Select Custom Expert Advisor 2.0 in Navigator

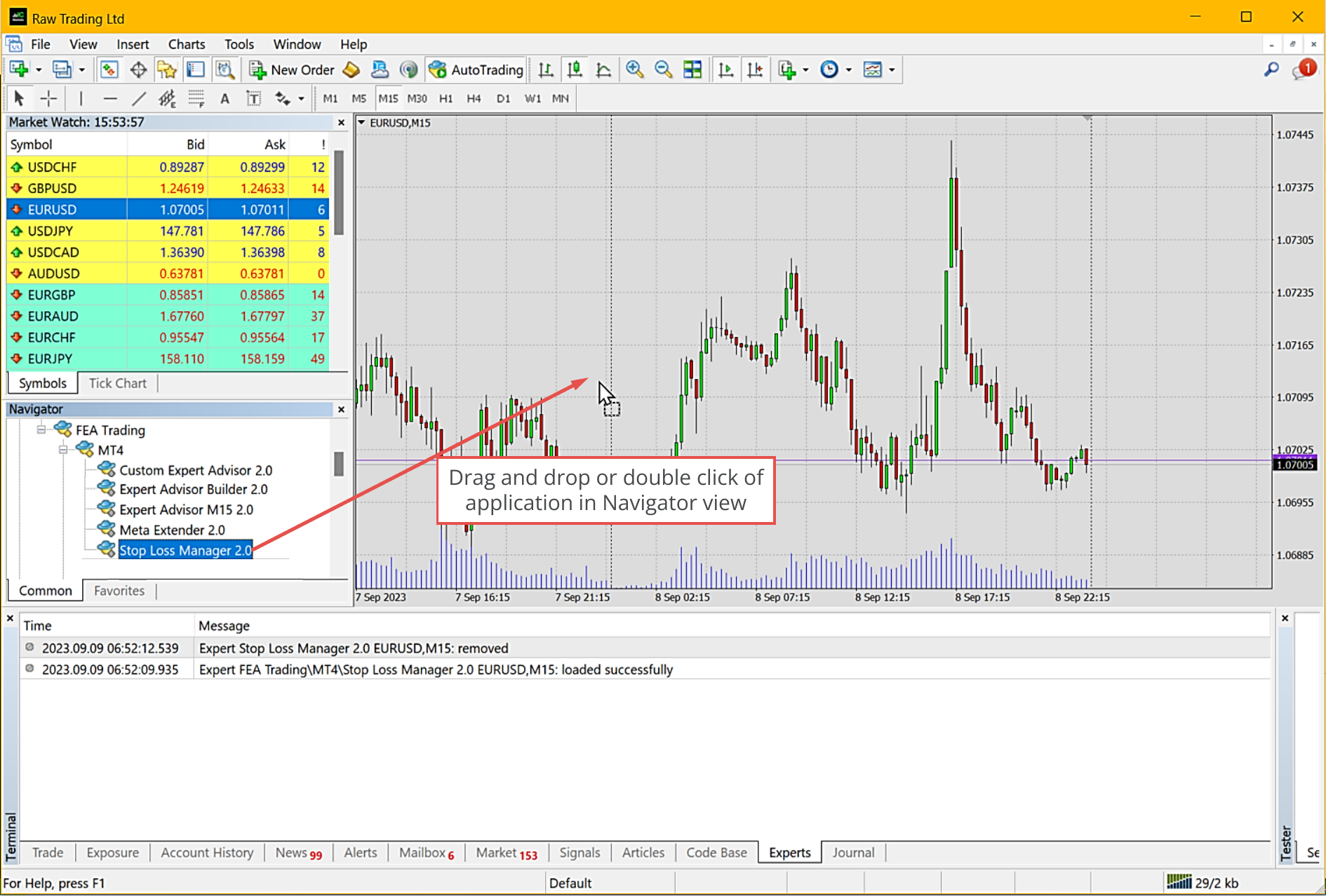(x=196, y=470)
